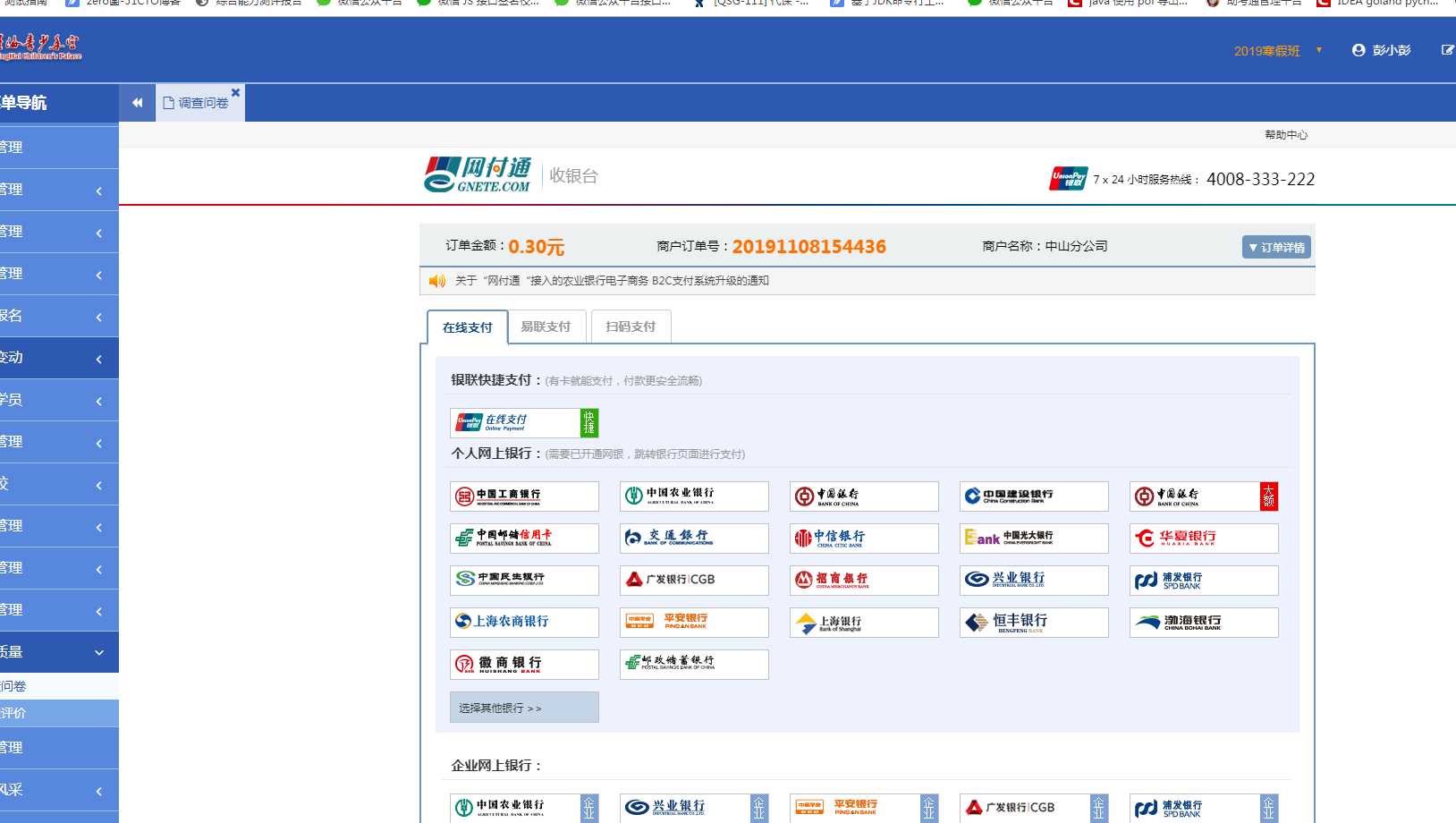Image resolution: width=1456 pixels, height=823 pixels.
Task: Choose 兴业银行 in enterprise online banking
Action: point(694,808)
